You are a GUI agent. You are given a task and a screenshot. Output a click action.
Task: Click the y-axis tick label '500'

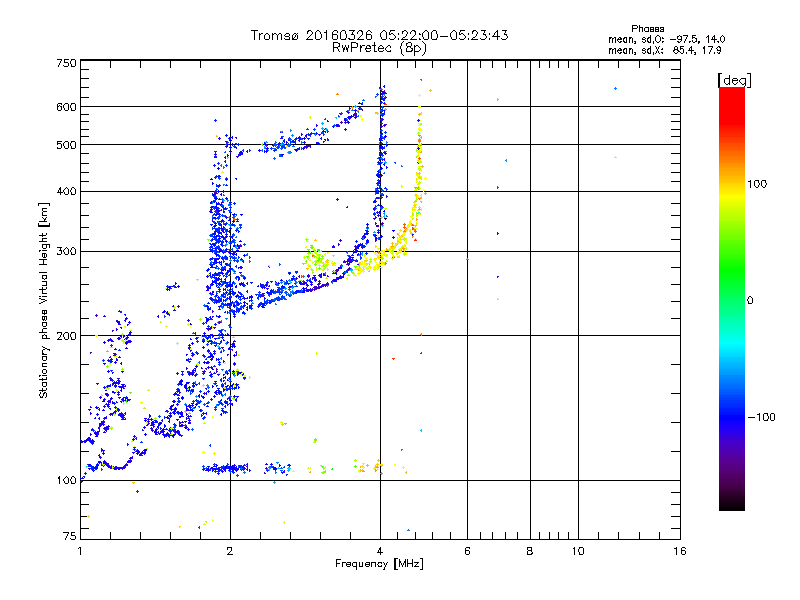[x=66, y=145]
